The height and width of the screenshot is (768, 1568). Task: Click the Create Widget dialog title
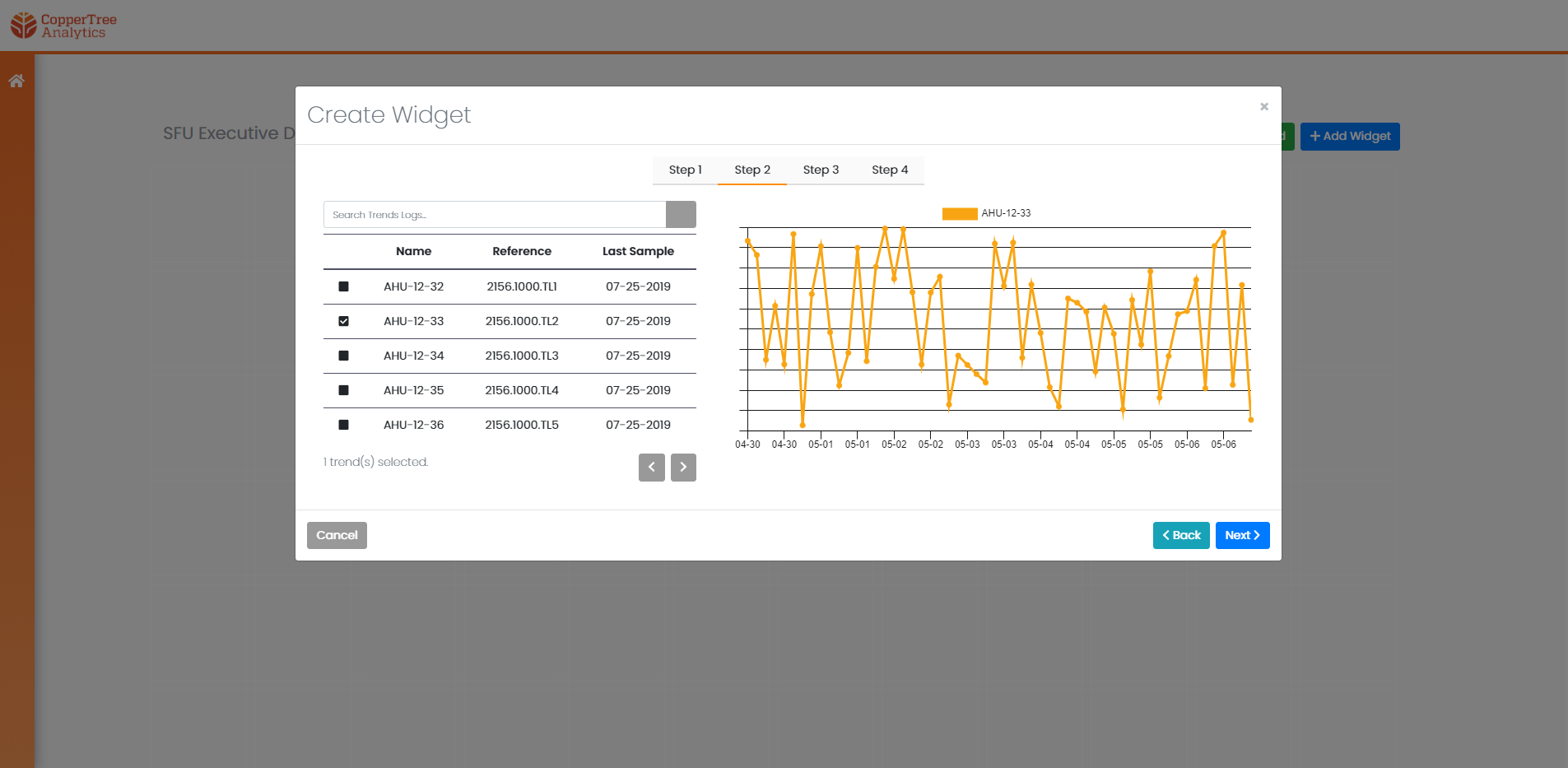tap(389, 115)
